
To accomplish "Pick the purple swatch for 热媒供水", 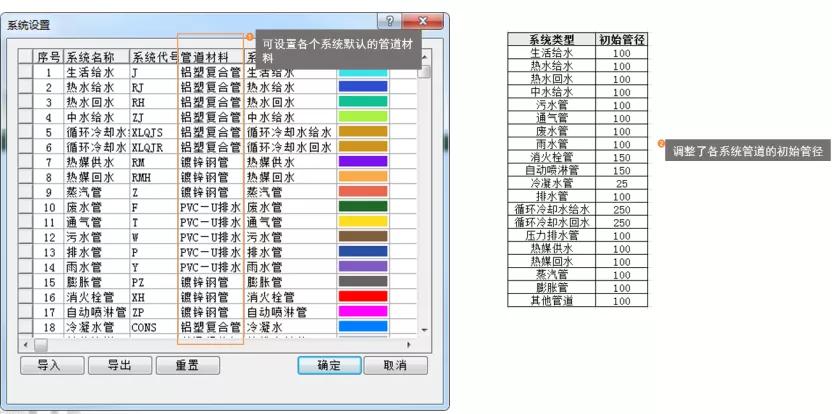I will click(x=363, y=161).
